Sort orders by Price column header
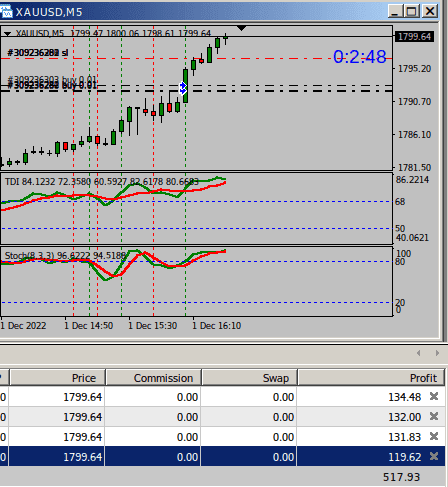448x487 pixels. [x=58, y=378]
